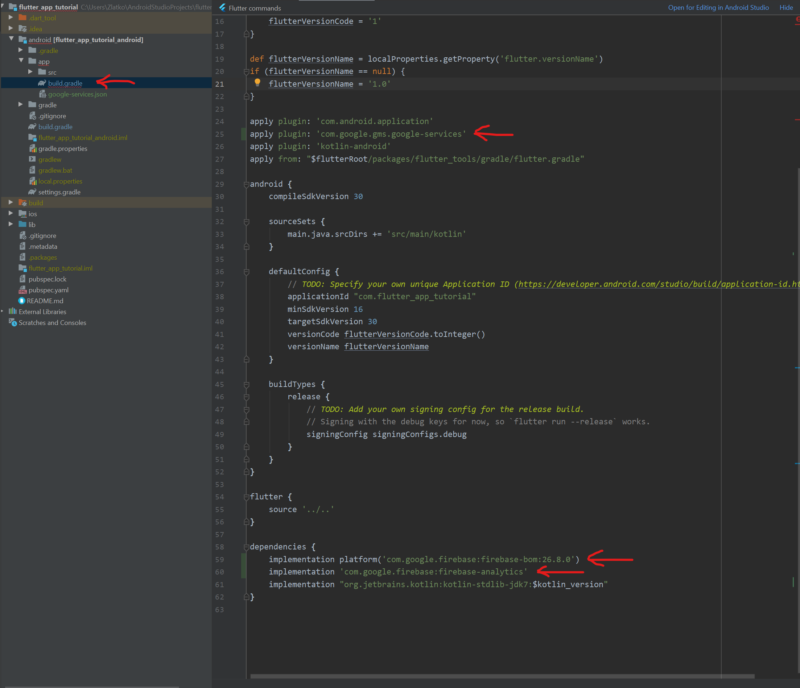The height and width of the screenshot is (688, 800).
Task: Click flutterVersionCode.toInteger() on line 41
Action: pos(414,334)
